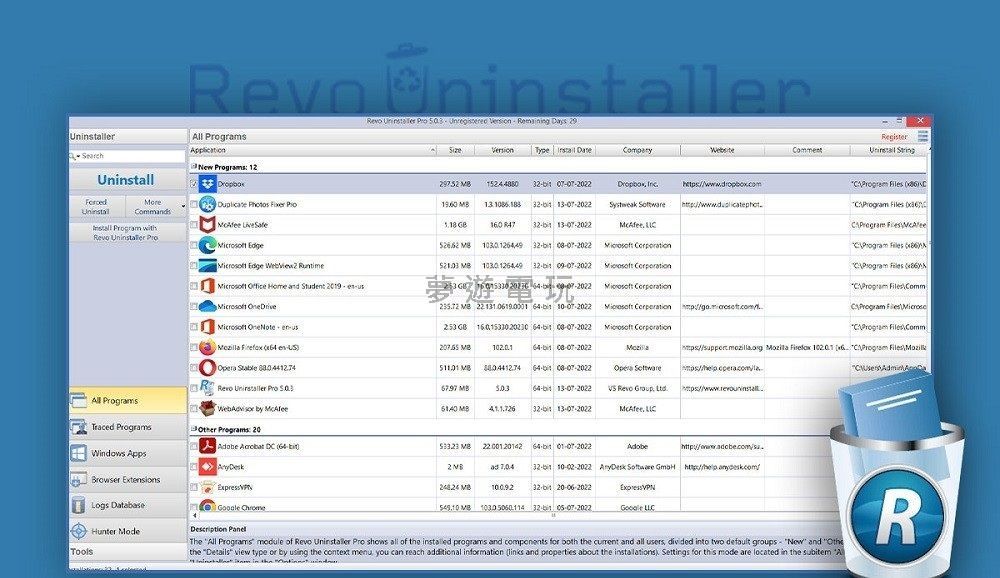
Task: Click the red Register link
Action: coord(894,137)
